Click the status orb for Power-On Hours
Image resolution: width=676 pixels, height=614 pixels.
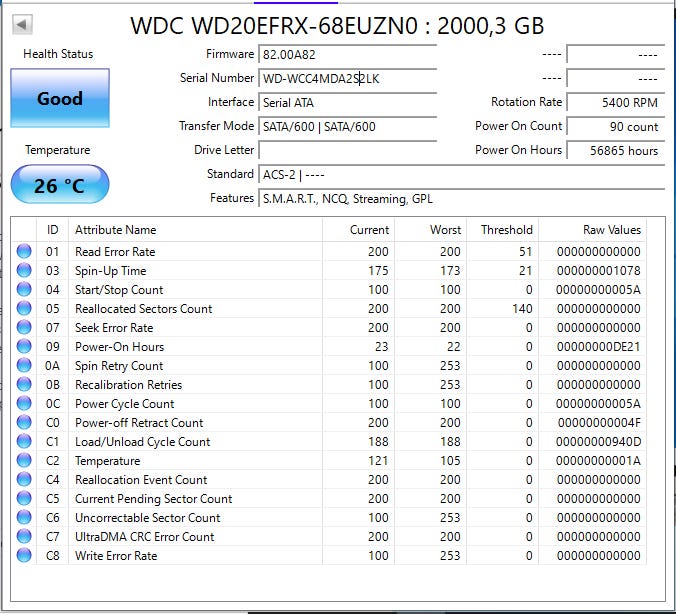pos(24,346)
